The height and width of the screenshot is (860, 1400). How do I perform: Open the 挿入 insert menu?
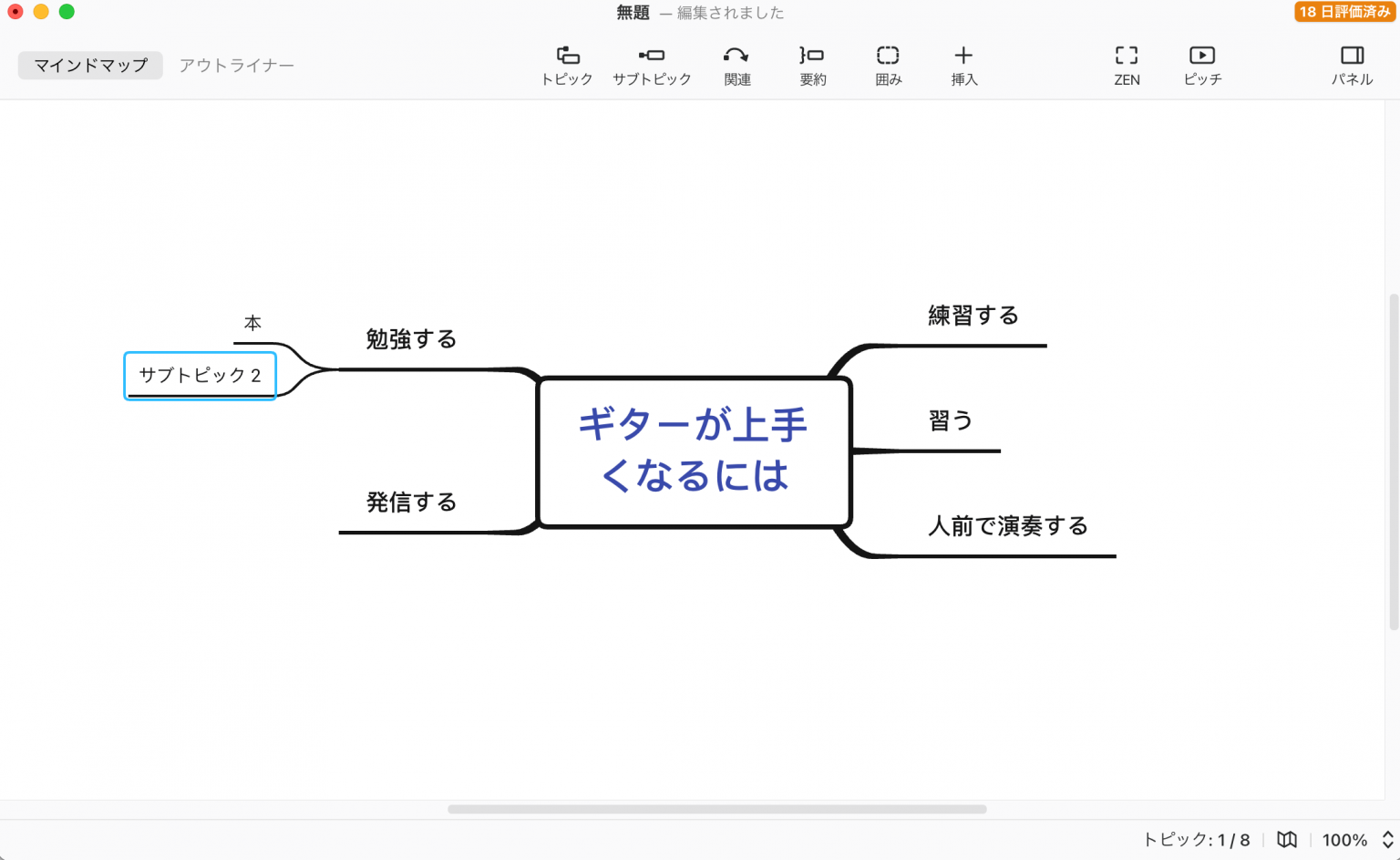(963, 65)
